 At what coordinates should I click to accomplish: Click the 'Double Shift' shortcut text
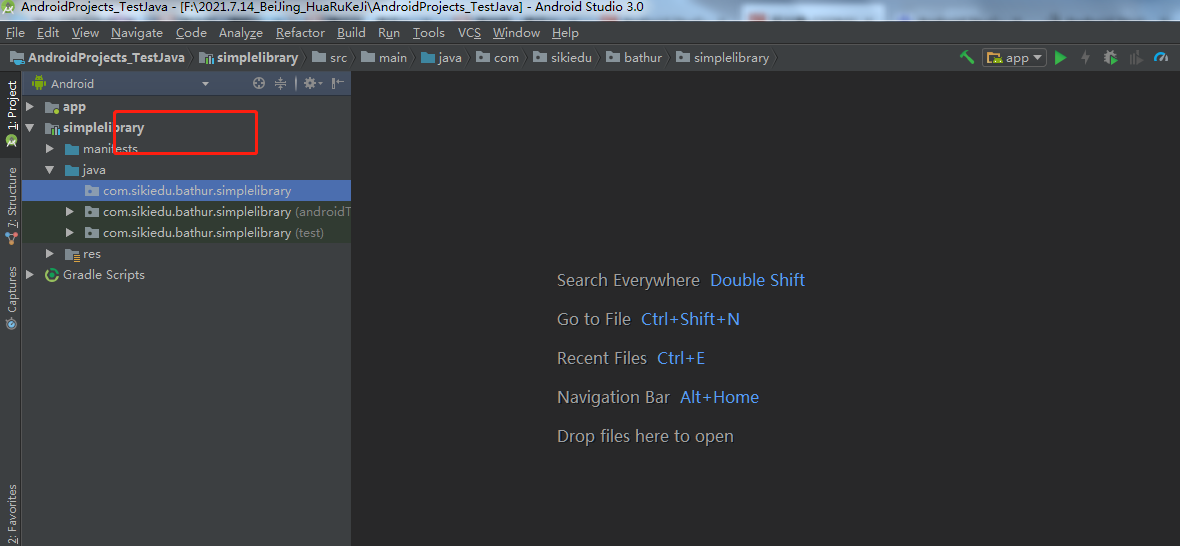pos(758,281)
